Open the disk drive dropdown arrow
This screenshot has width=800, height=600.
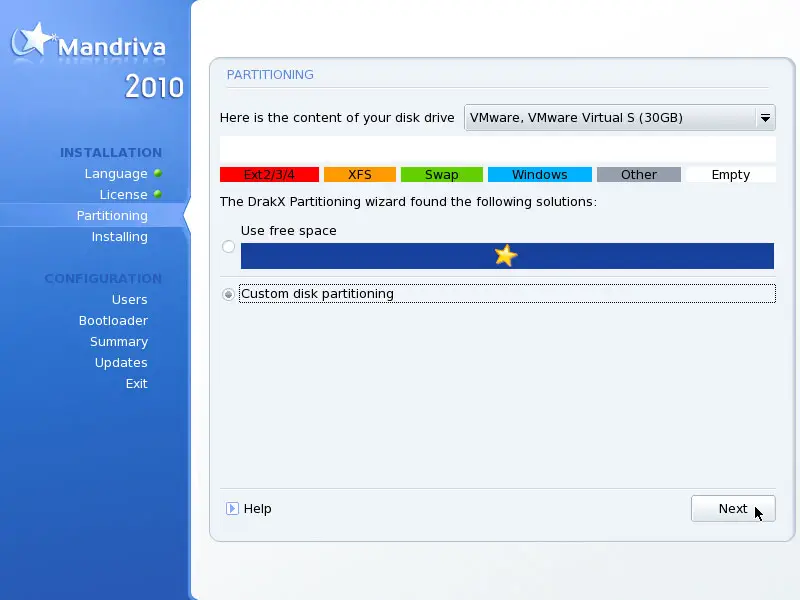click(765, 118)
